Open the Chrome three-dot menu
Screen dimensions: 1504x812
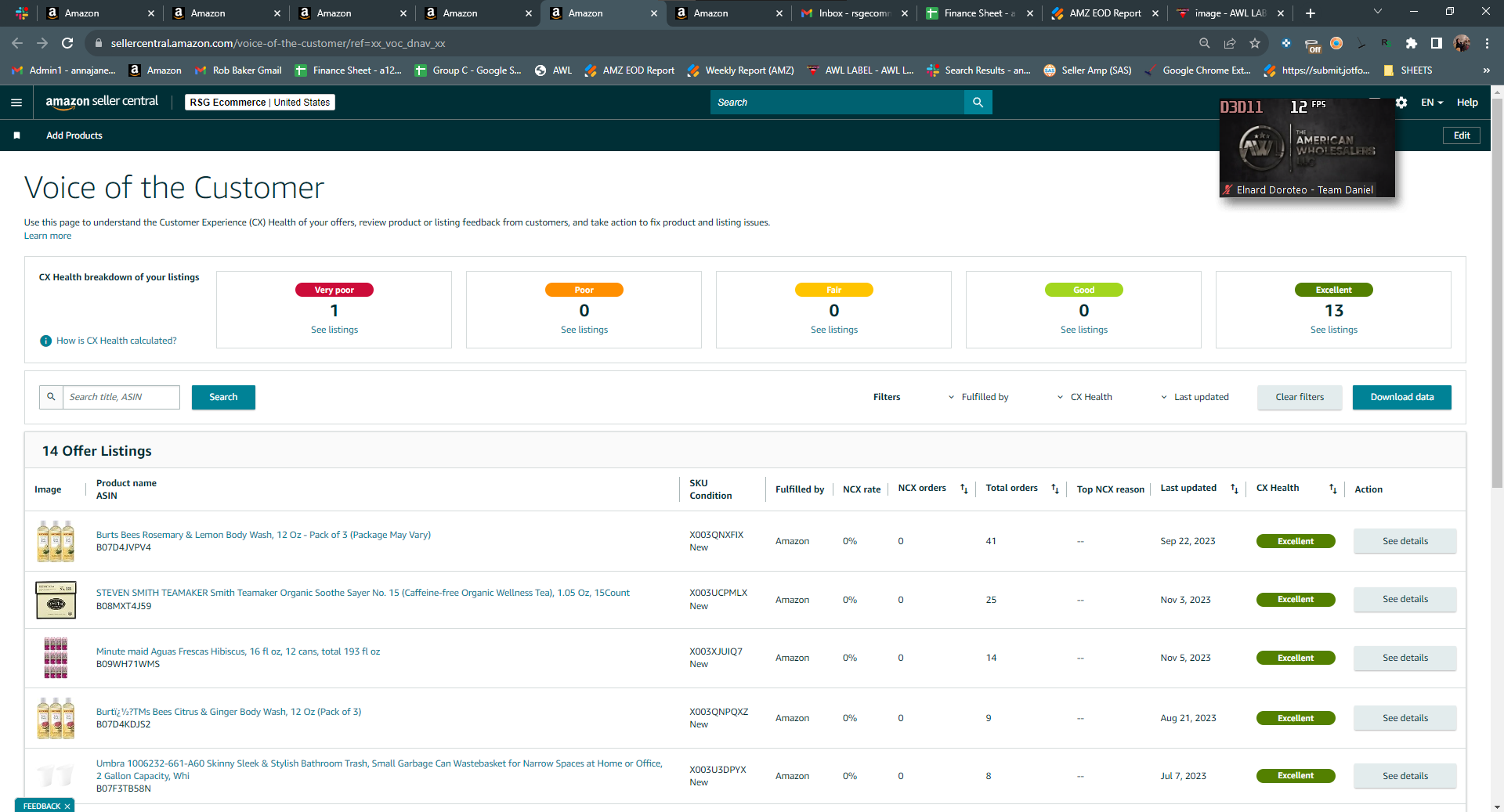1487,43
